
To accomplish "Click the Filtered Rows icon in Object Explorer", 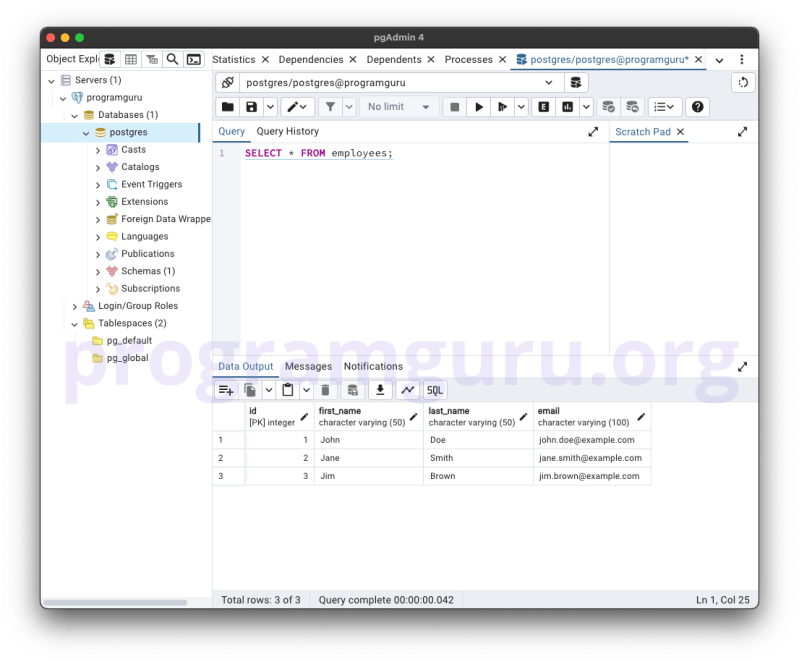I will [x=152, y=59].
